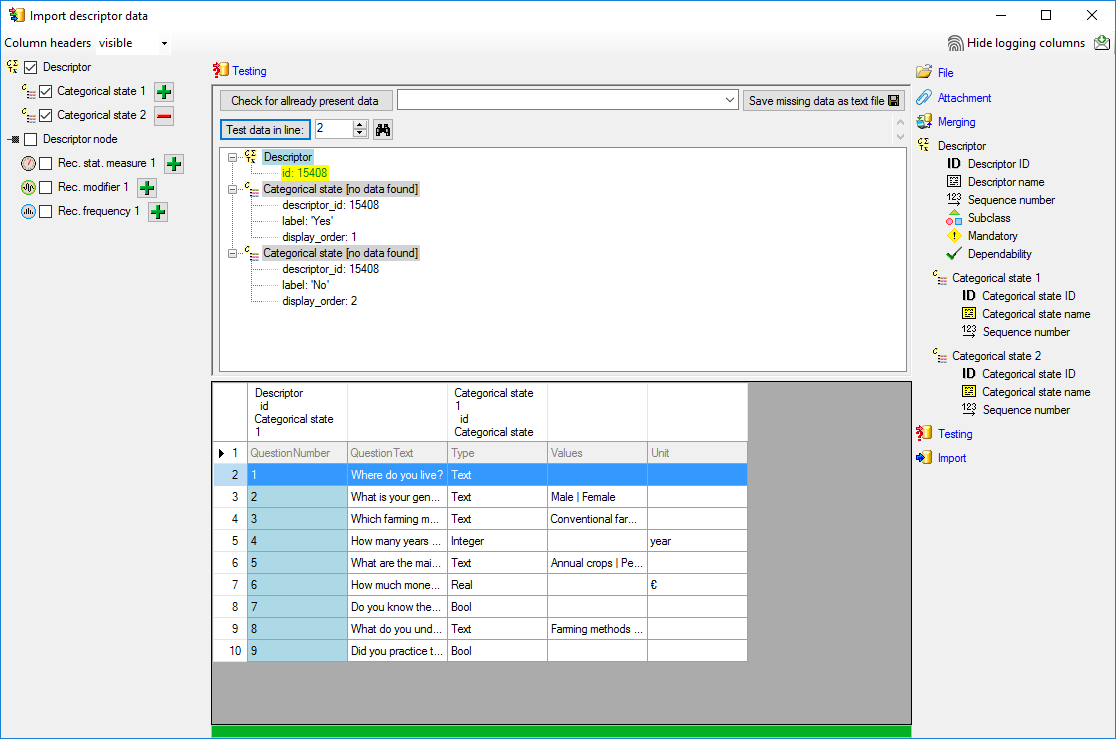The width and height of the screenshot is (1116, 739).
Task: Collapse the Descriptor tree node
Action: (x=233, y=157)
